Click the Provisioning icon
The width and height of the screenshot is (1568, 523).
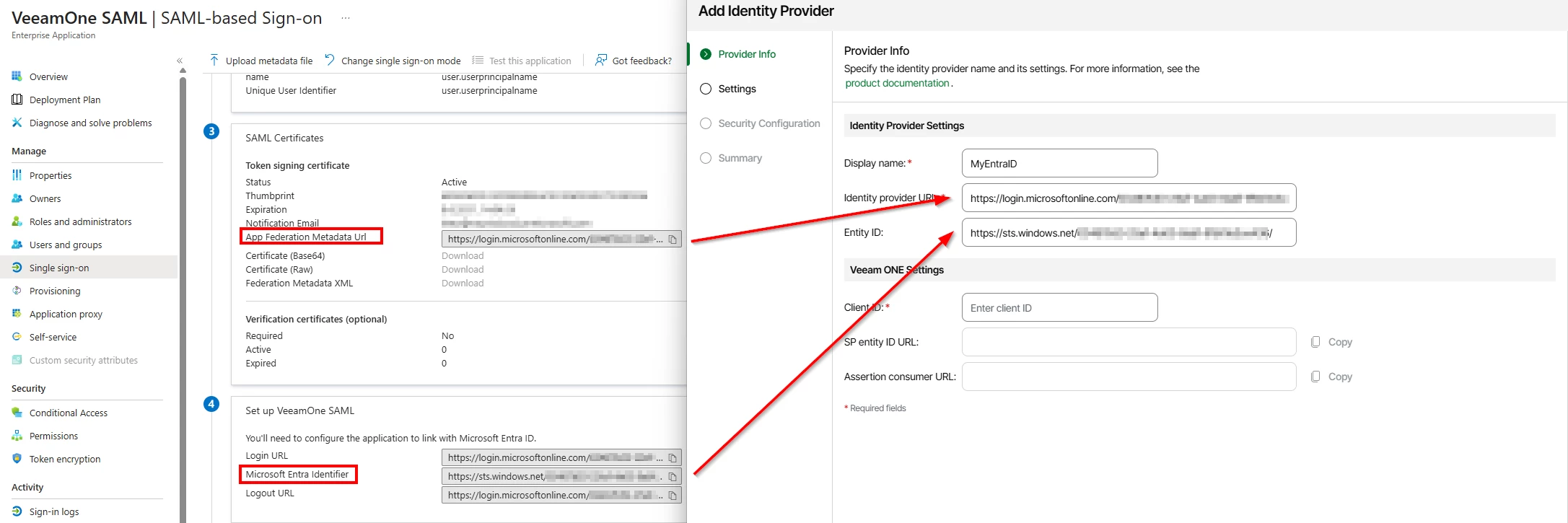coord(17,290)
